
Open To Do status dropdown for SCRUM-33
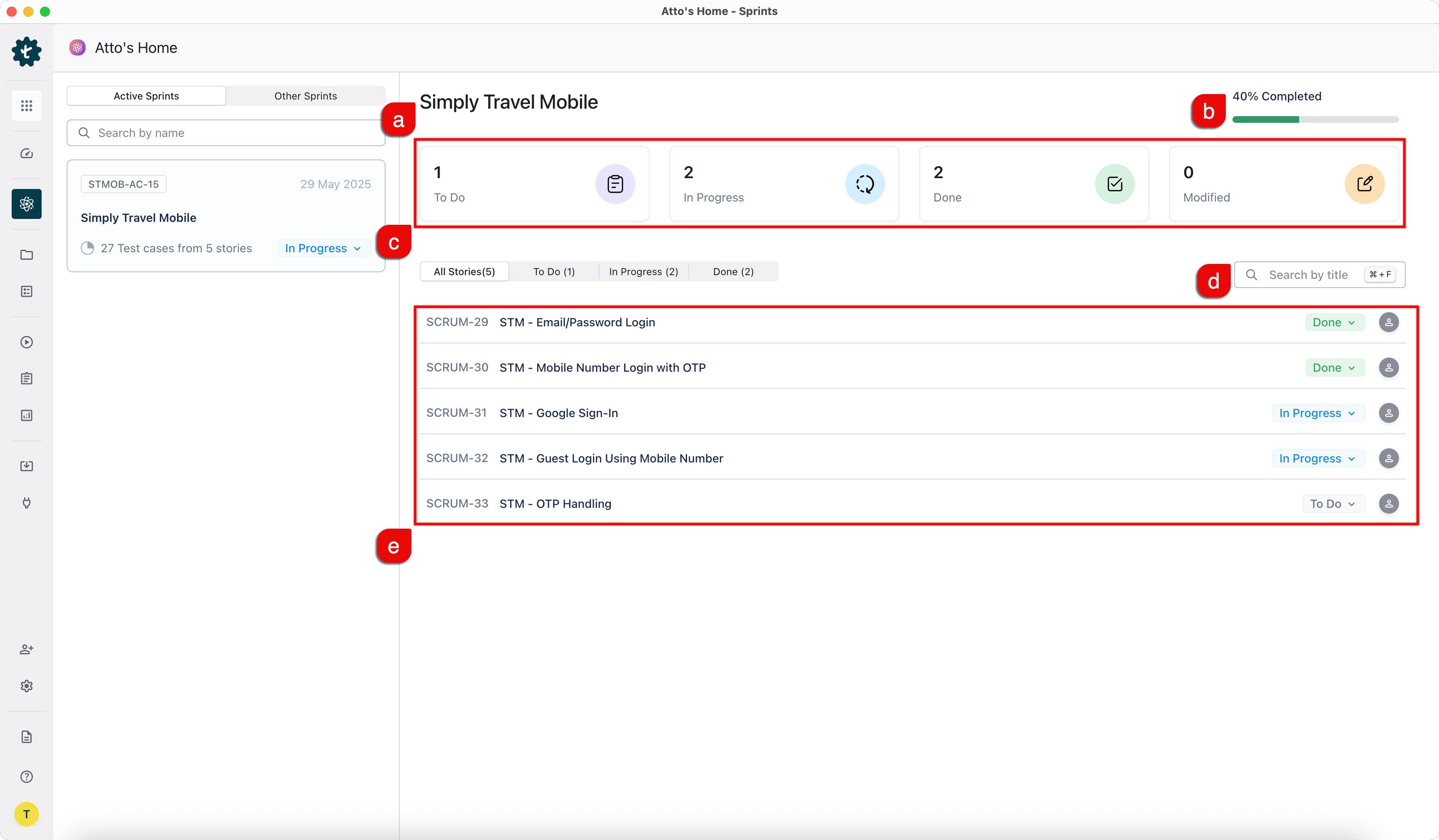coord(1333,504)
